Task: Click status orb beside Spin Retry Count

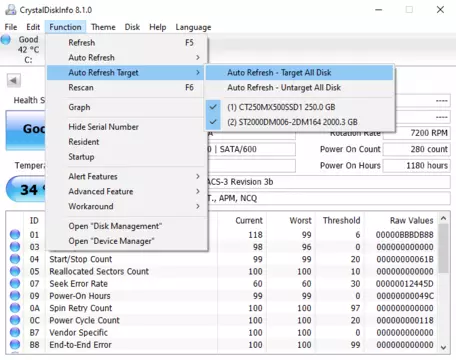Action: pos(15,308)
